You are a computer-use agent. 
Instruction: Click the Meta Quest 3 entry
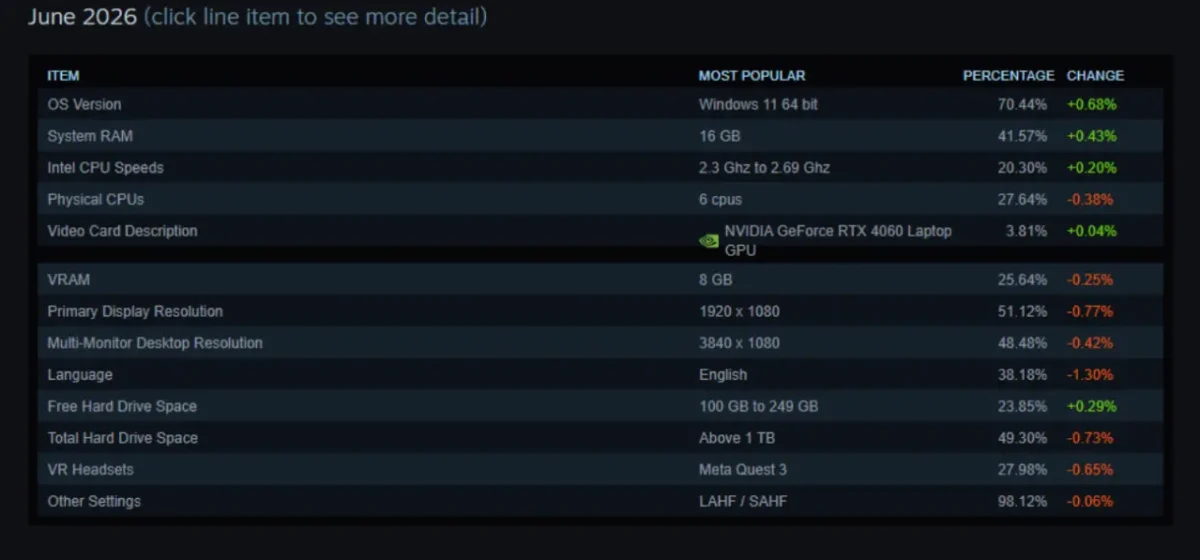741,470
